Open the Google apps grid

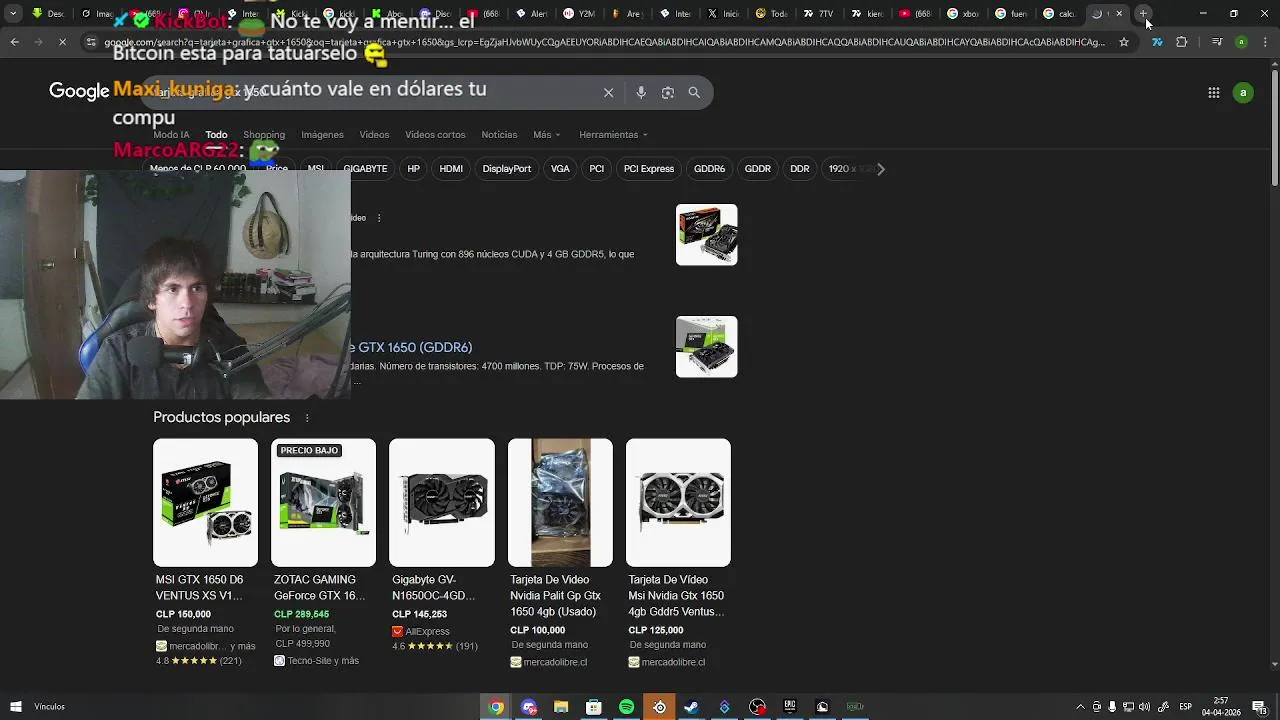coord(1213,92)
